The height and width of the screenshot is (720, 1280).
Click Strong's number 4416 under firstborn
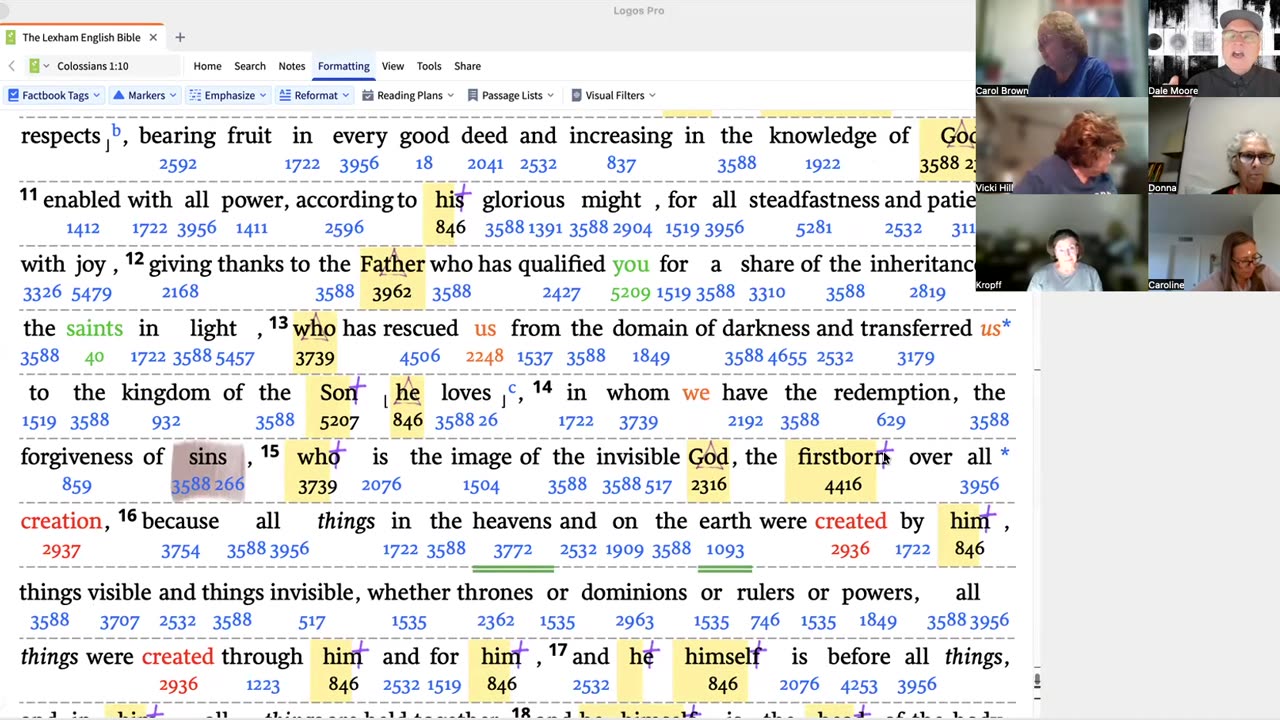pos(843,485)
